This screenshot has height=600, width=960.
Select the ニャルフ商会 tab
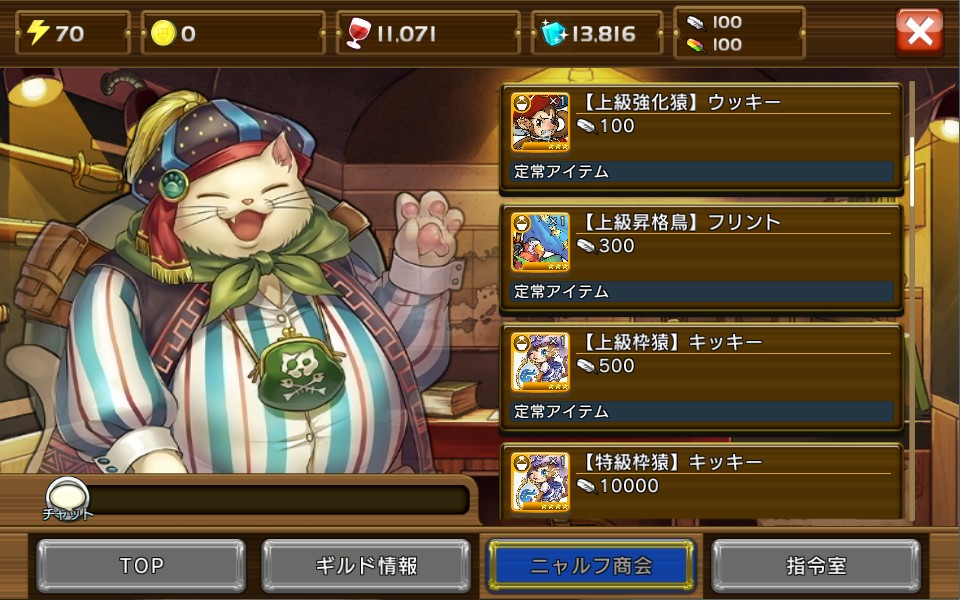pyautogui.click(x=591, y=566)
